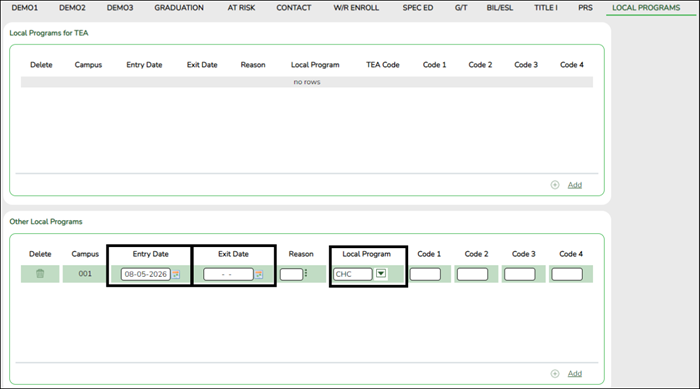The height and width of the screenshot is (390, 700).
Task: Click the Entry Date field showing 08-05-2026
Action: [146, 274]
